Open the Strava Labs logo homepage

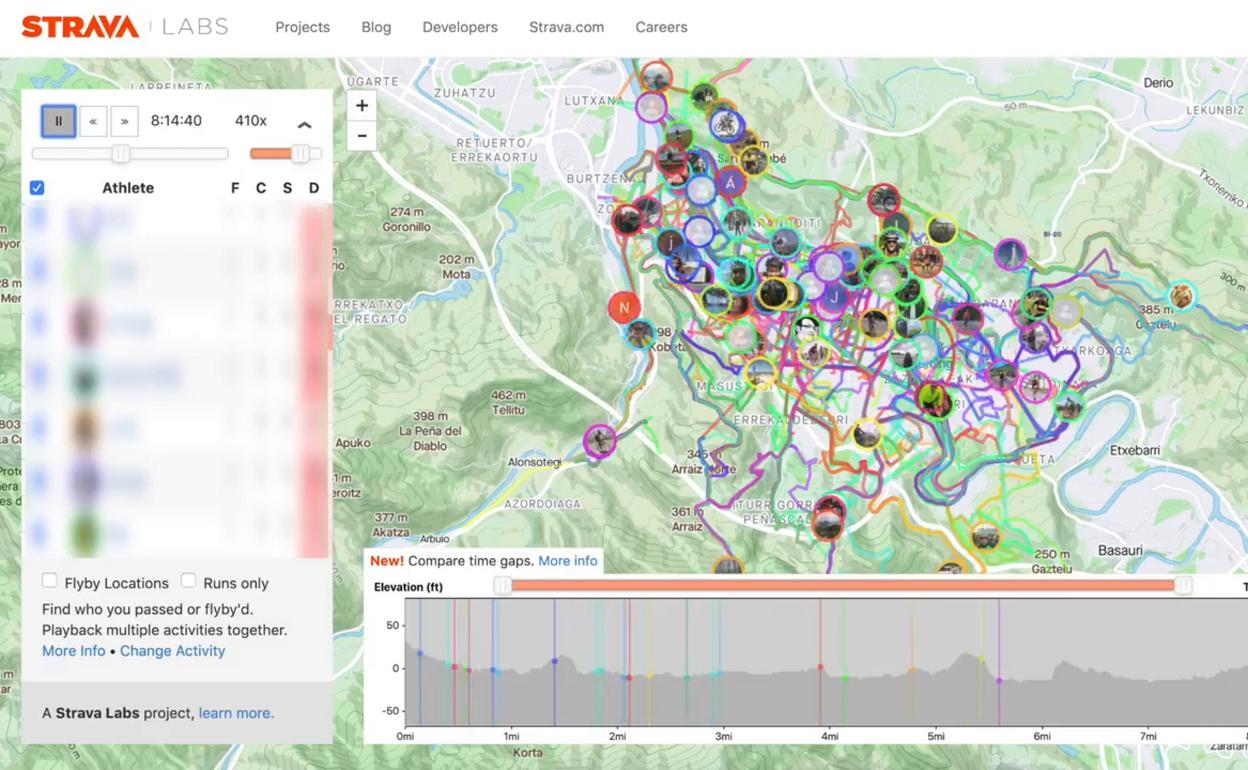pos(125,27)
